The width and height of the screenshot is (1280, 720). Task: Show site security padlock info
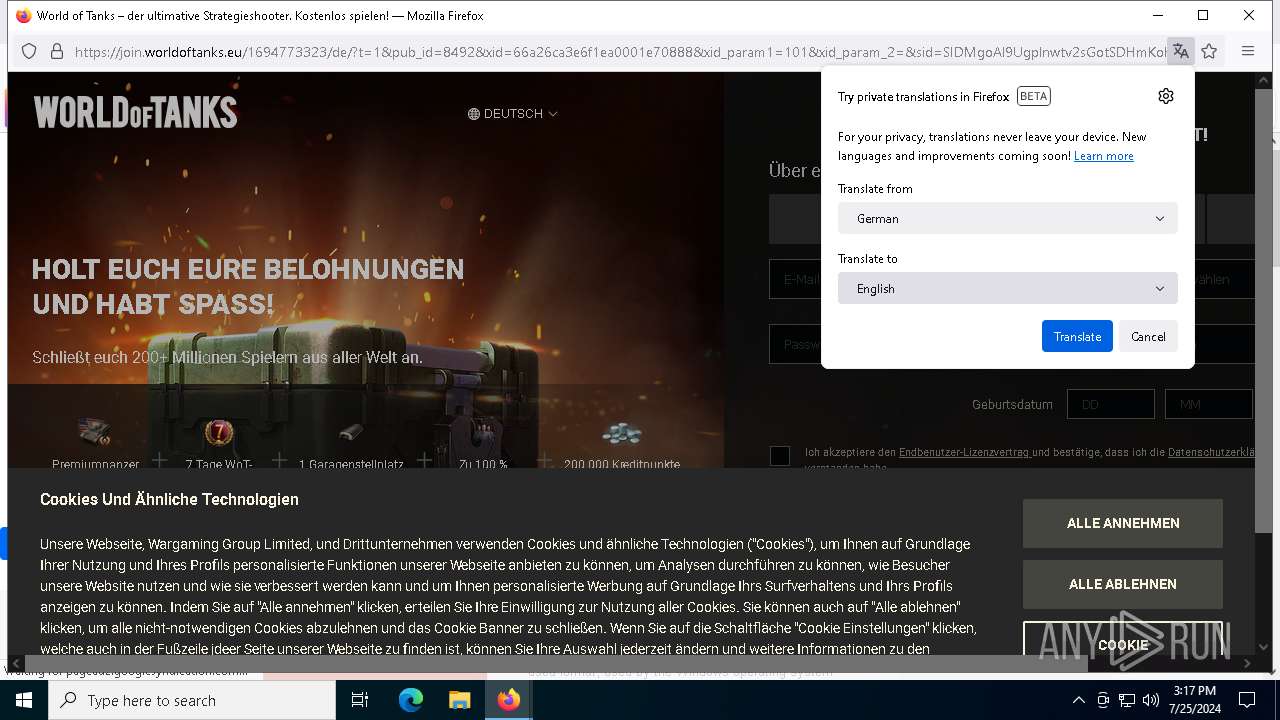(57, 51)
